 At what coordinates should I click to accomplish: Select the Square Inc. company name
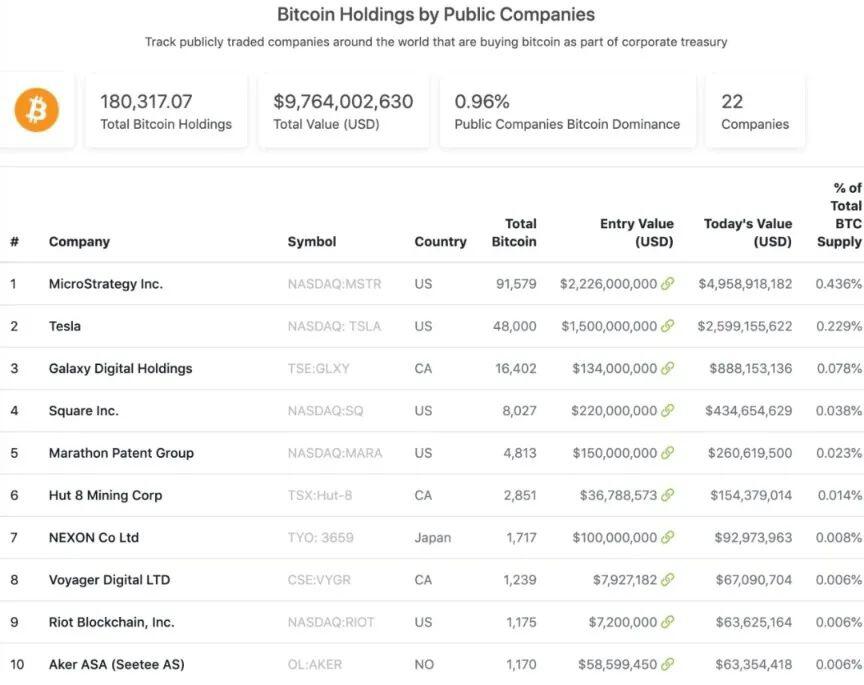click(x=84, y=411)
